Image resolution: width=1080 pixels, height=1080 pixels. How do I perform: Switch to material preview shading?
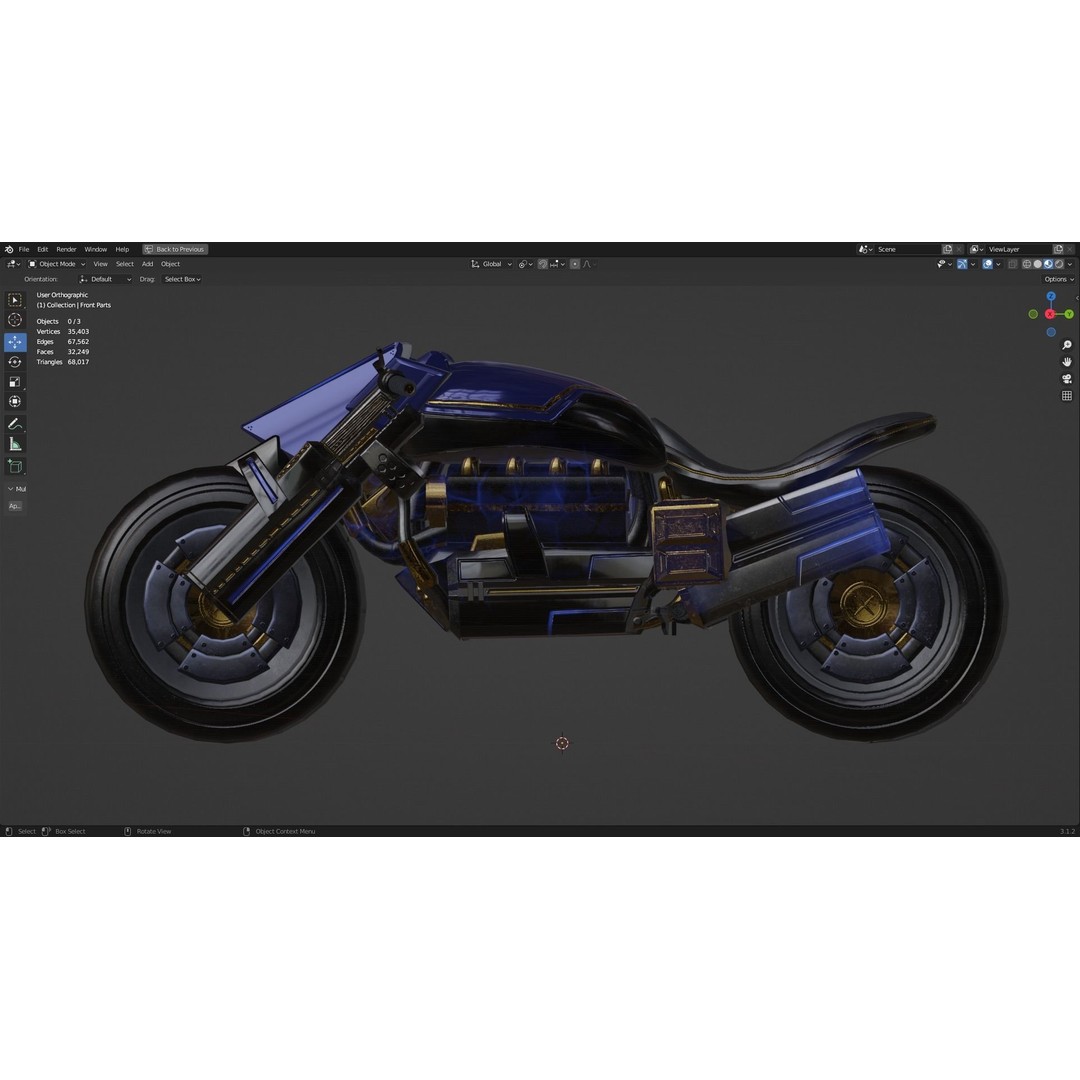(1048, 264)
